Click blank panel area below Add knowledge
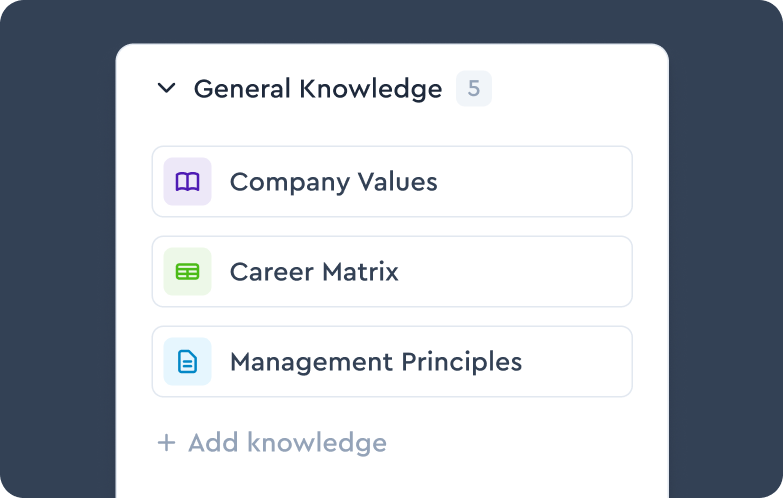Screen dimensions: 783x498 (390, 480)
